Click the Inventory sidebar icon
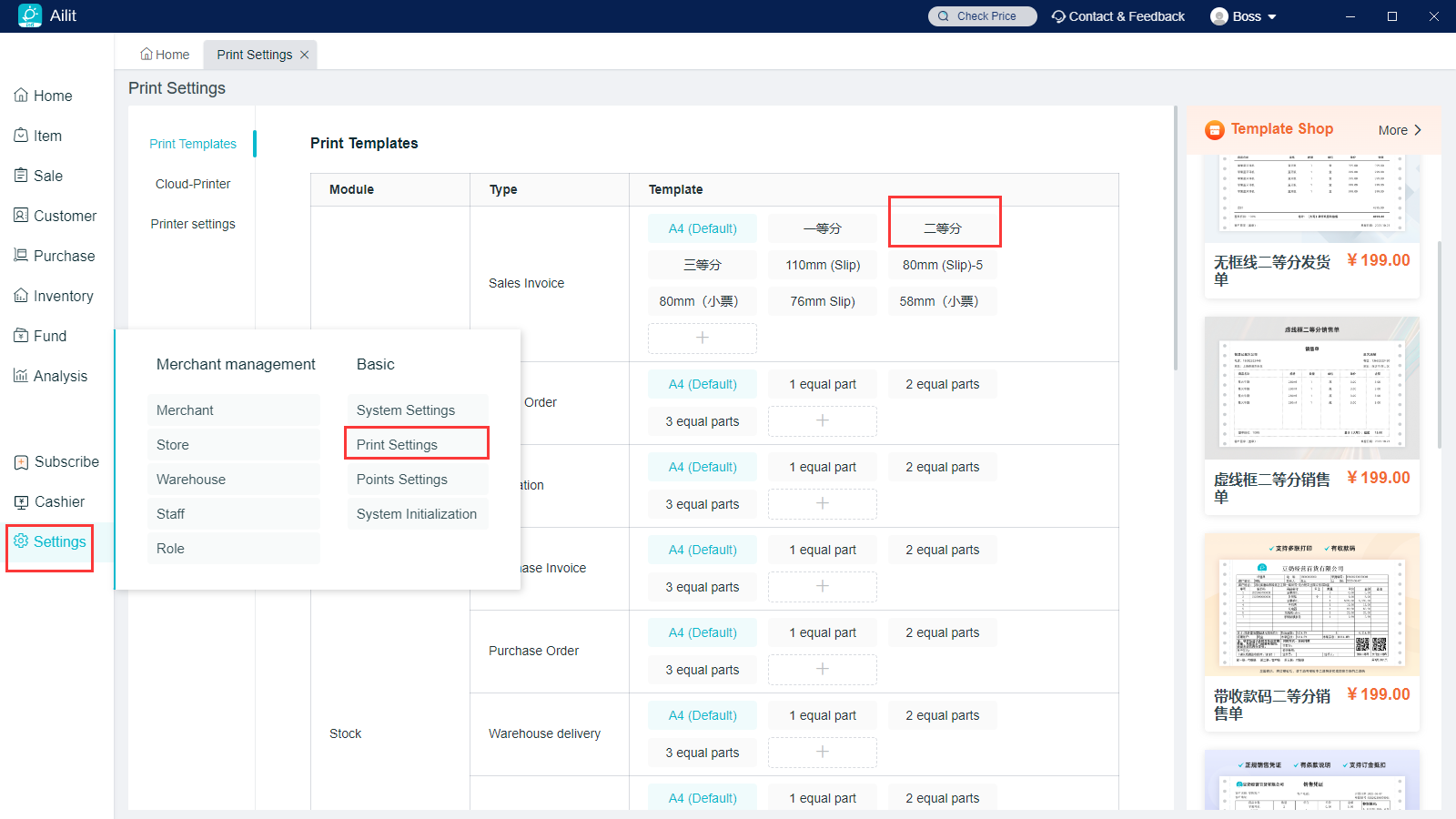The height and width of the screenshot is (819, 1456). [x=21, y=296]
